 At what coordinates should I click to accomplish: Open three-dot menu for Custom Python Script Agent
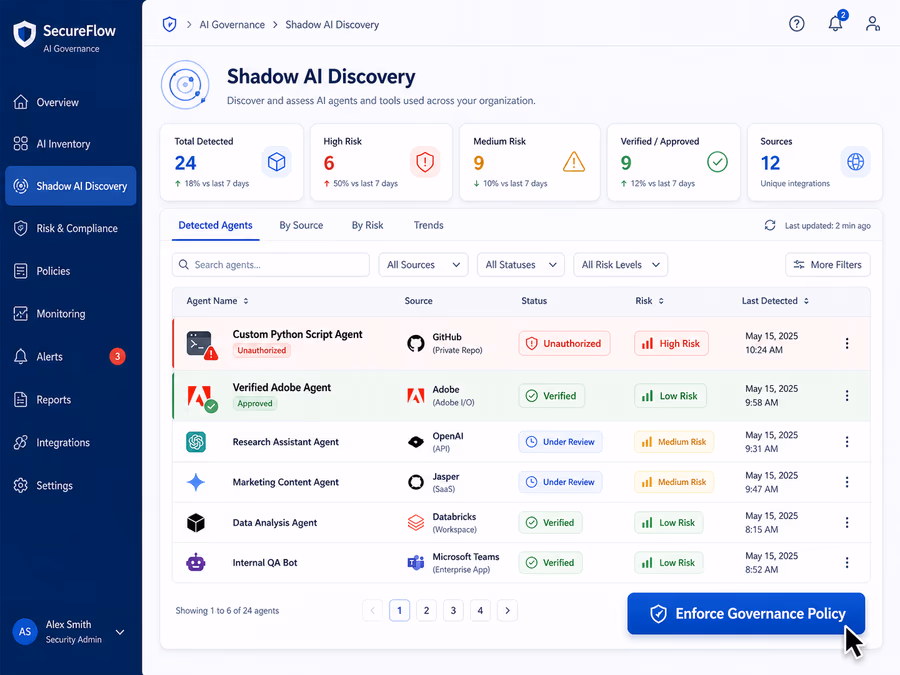(x=847, y=343)
